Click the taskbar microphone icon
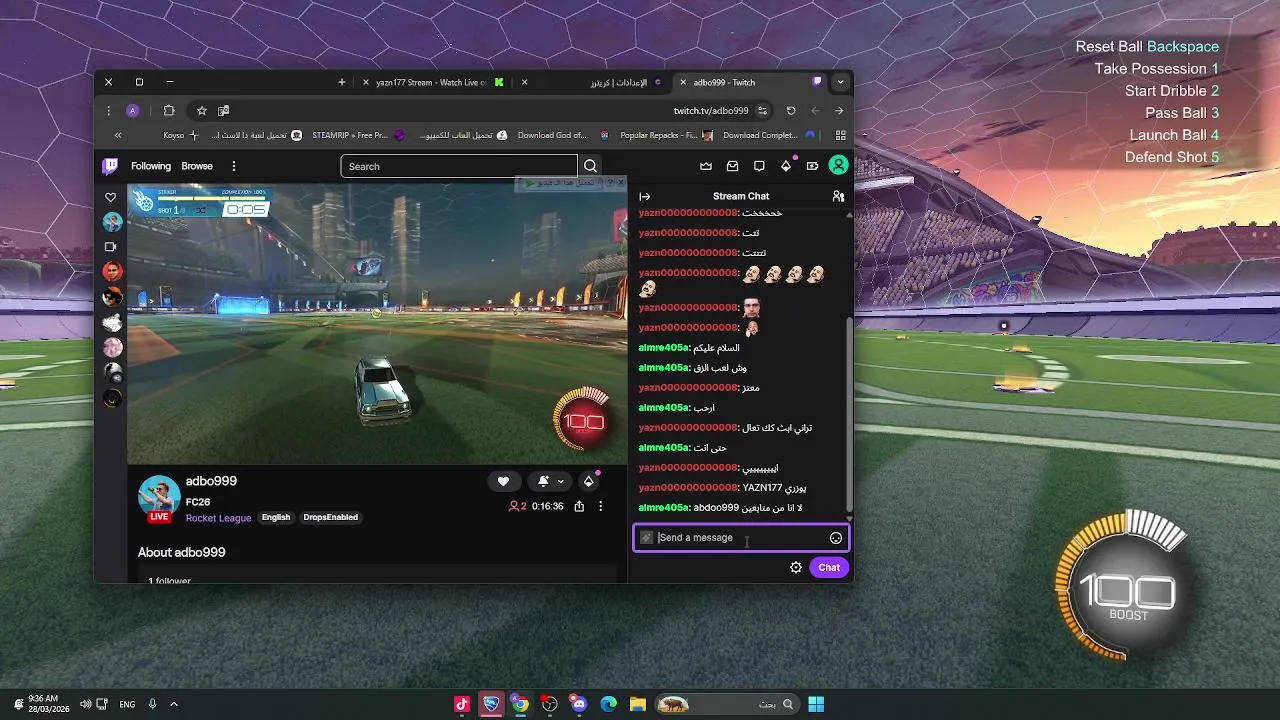The width and height of the screenshot is (1280, 720). [x=152, y=704]
